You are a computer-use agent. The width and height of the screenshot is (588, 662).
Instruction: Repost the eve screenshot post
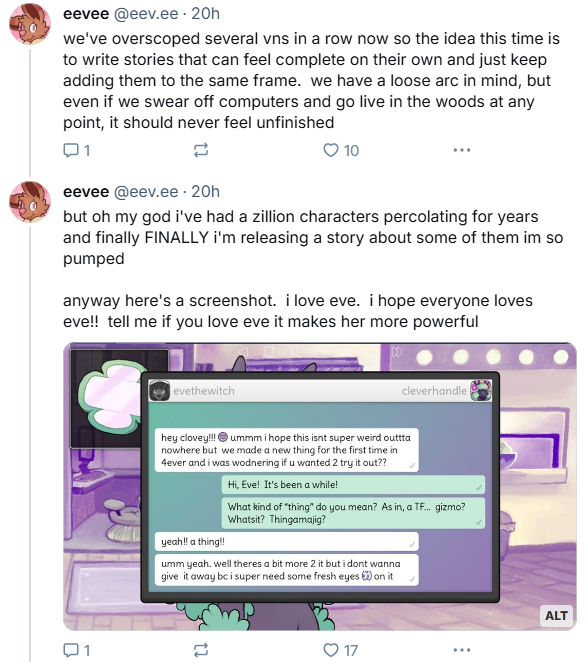201,650
